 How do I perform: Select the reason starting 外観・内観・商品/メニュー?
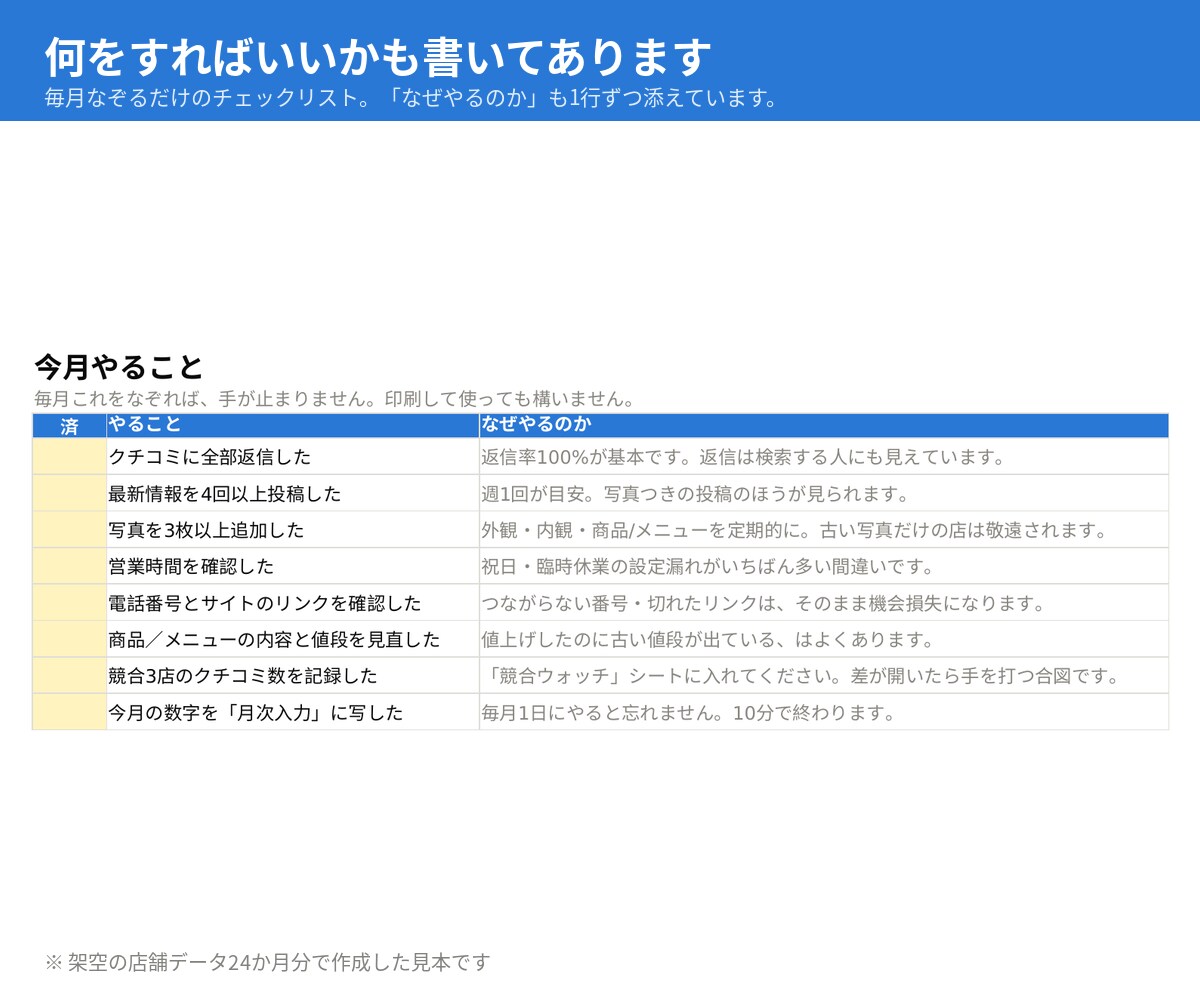[x=824, y=530]
